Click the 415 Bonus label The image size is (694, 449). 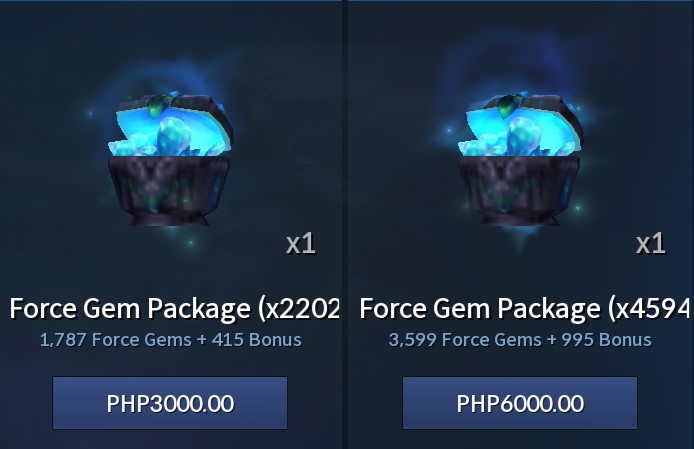[257, 340]
